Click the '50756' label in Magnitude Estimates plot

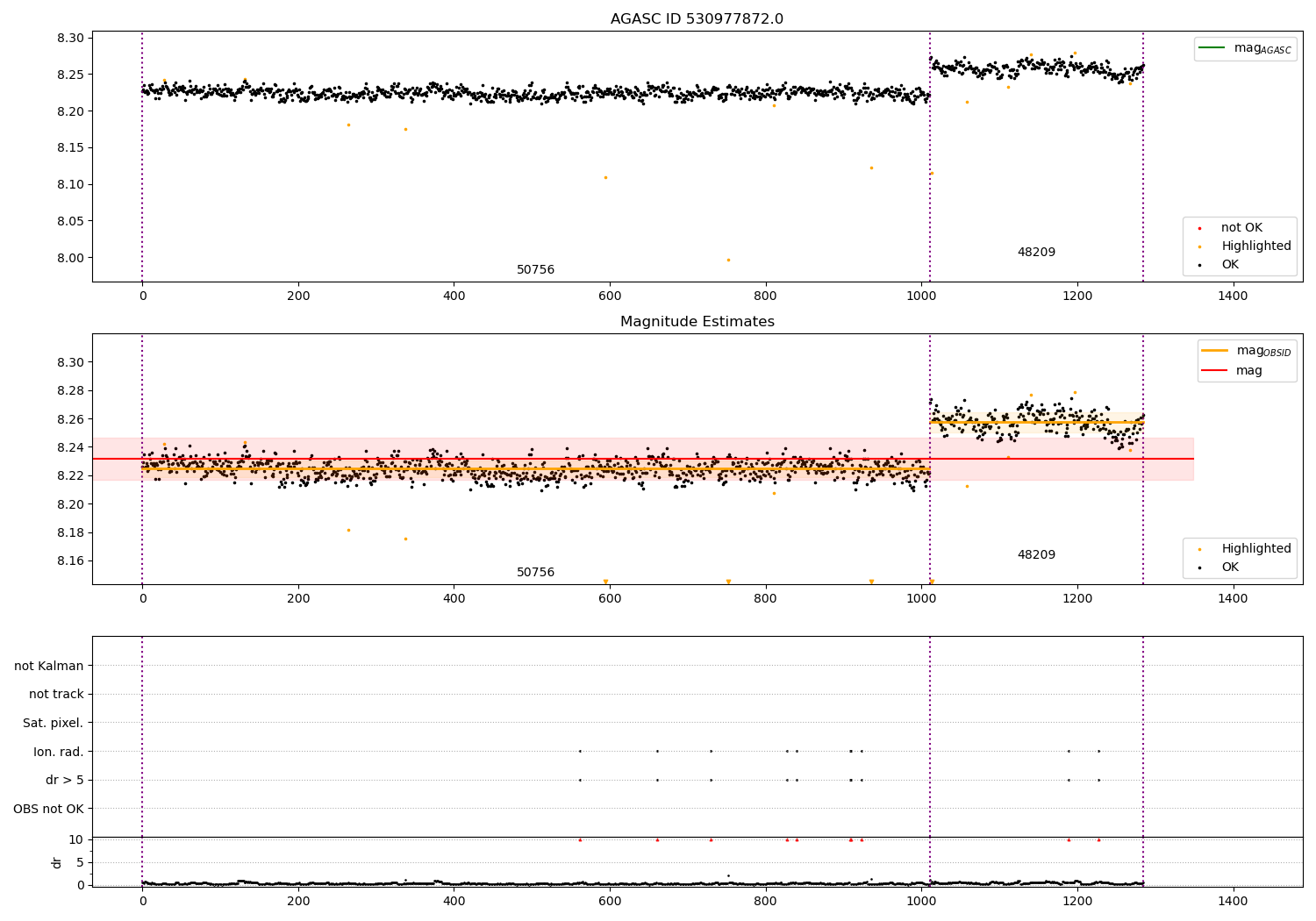click(x=535, y=573)
